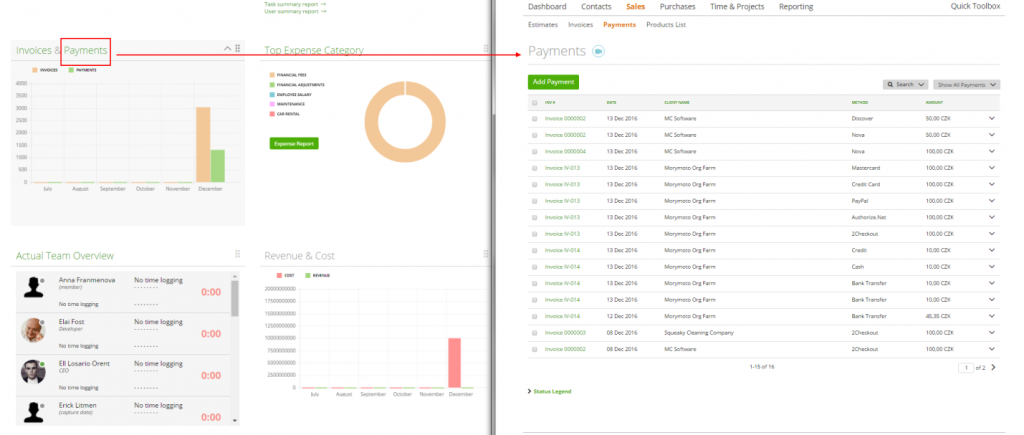Click Top Expense Category widget drag handle
The height and width of the screenshot is (435, 1024).
[486, 48]
